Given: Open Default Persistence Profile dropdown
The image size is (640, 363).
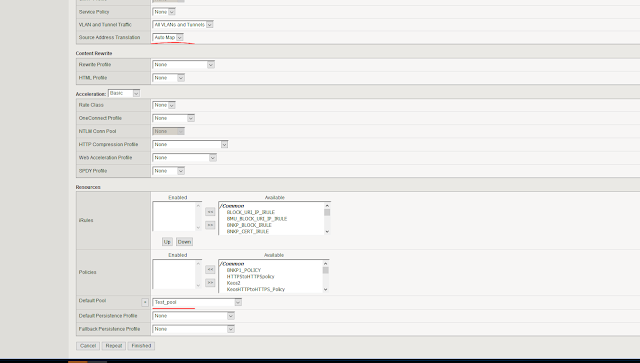Looking at the screenshot, I should [193, 316].
